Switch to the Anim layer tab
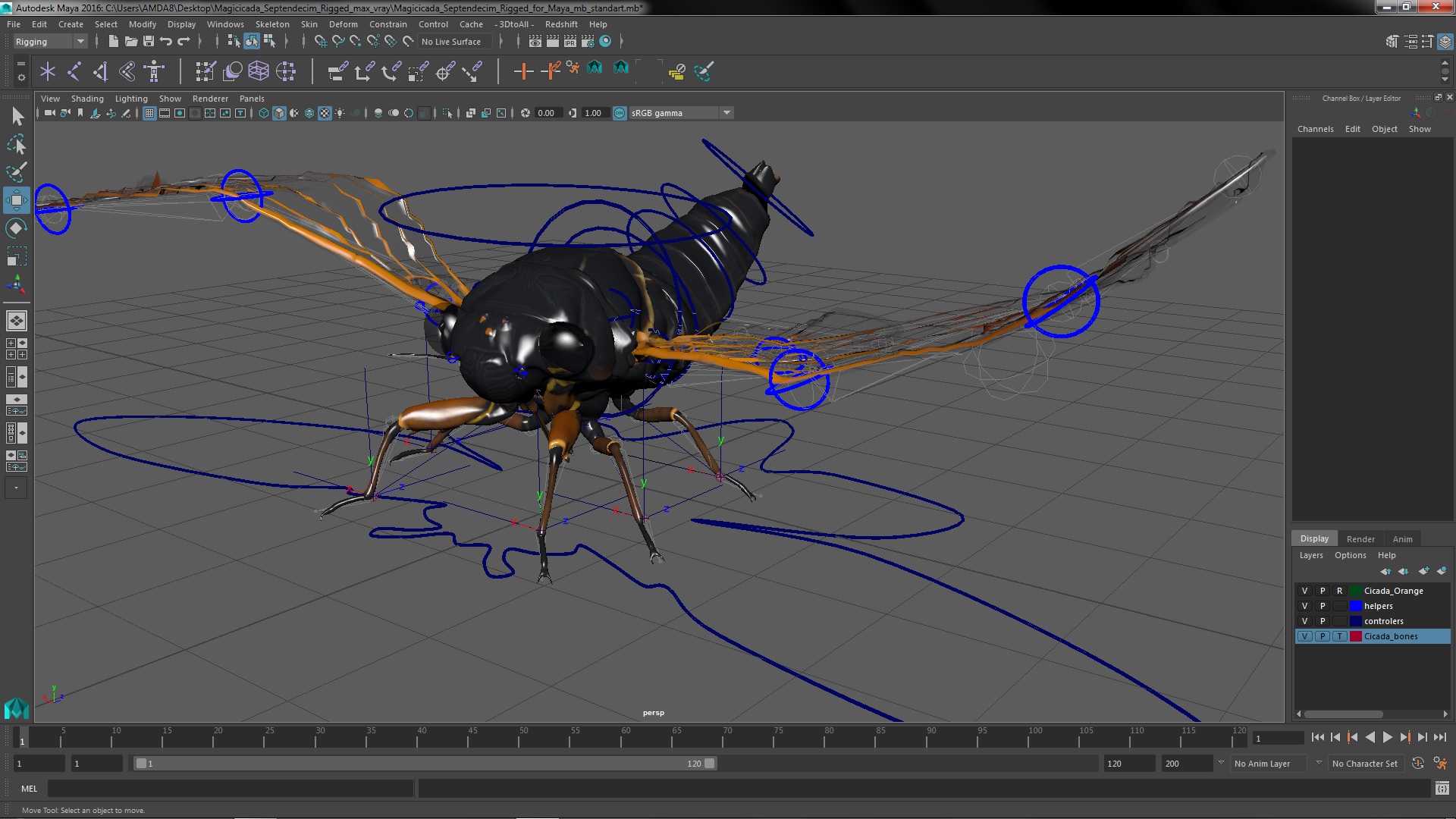 click(1402, 538)
